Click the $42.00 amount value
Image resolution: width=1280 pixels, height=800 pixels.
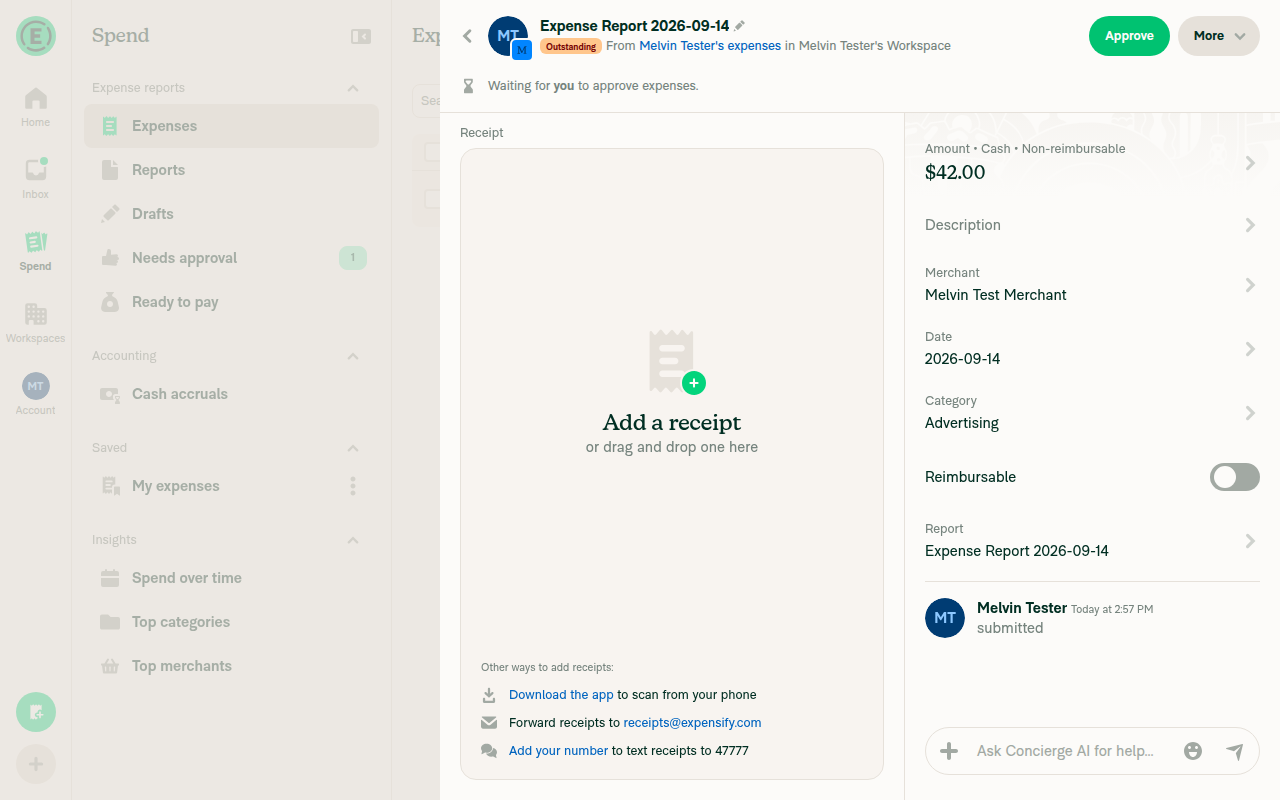955,172
